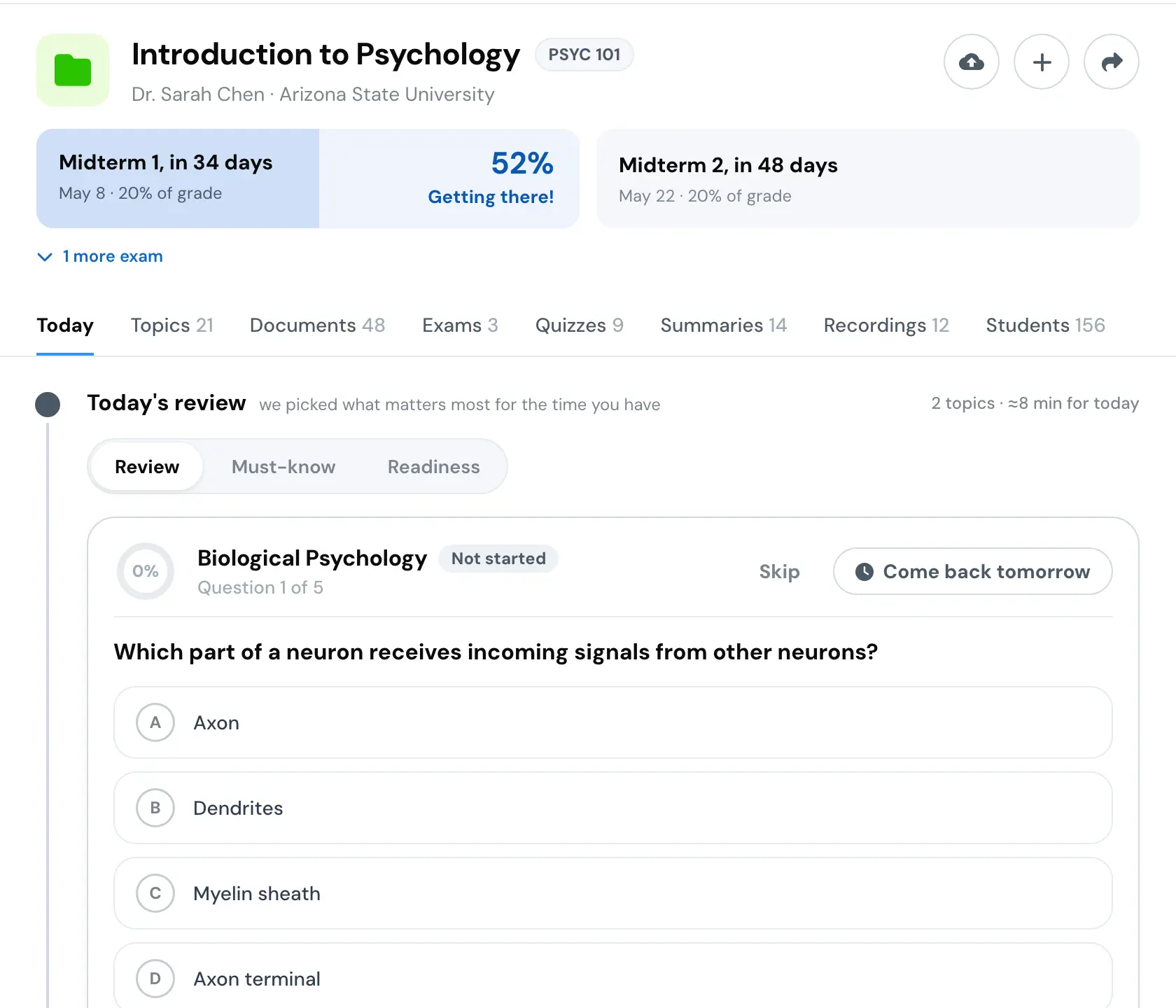Viewport: 1176px width, 1008px height.
Task: Click the May 22 · 20% of grade text
Action: 705,197
